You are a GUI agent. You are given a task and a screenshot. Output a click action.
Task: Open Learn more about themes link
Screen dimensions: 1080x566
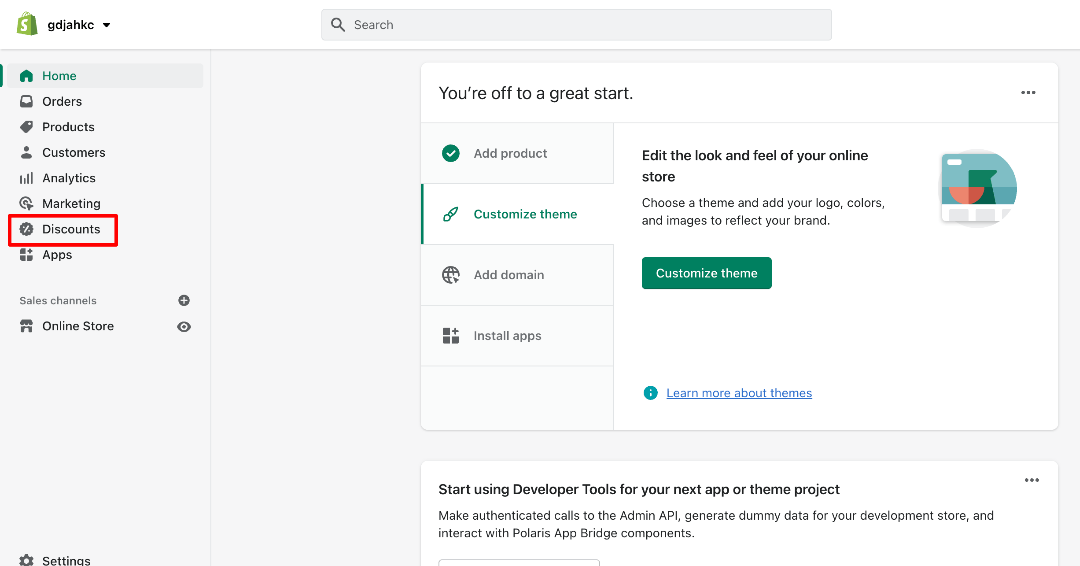click(x=739, y=392)
